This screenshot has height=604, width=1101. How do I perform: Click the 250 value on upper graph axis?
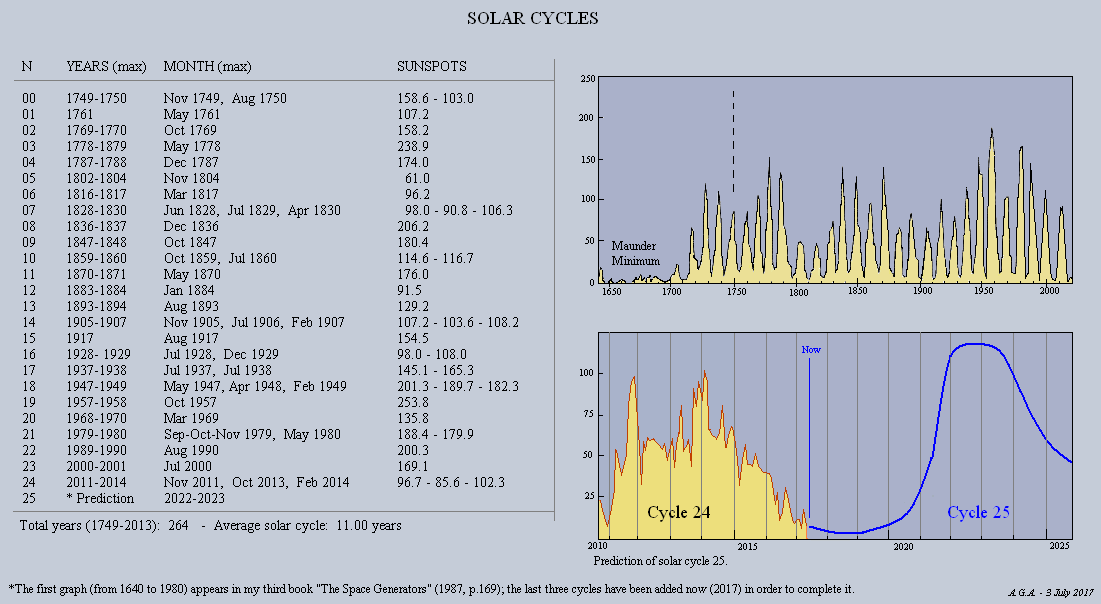point(586,77)
